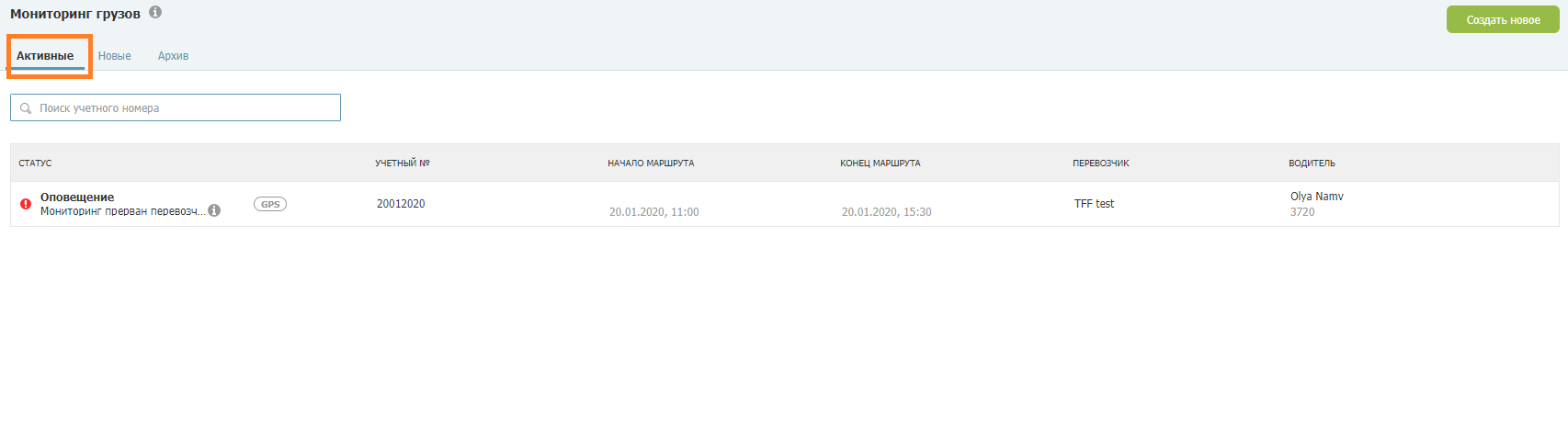Screen dimensions: 1568x440
Task: Focus the Поиск учетного номера search field
Action: pyautogui.click(x=176, y=107)
